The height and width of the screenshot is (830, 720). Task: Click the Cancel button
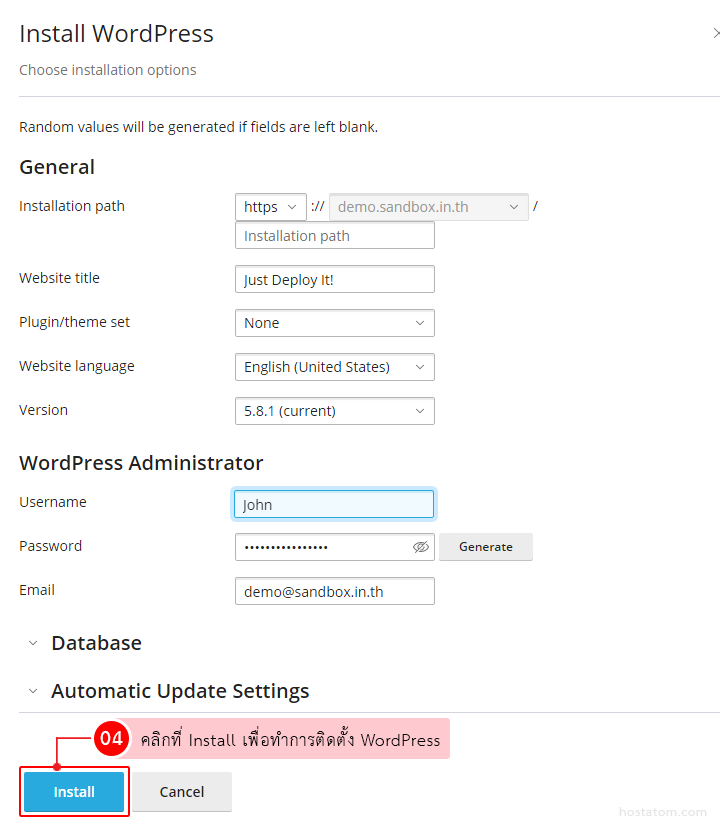[182, 792]
